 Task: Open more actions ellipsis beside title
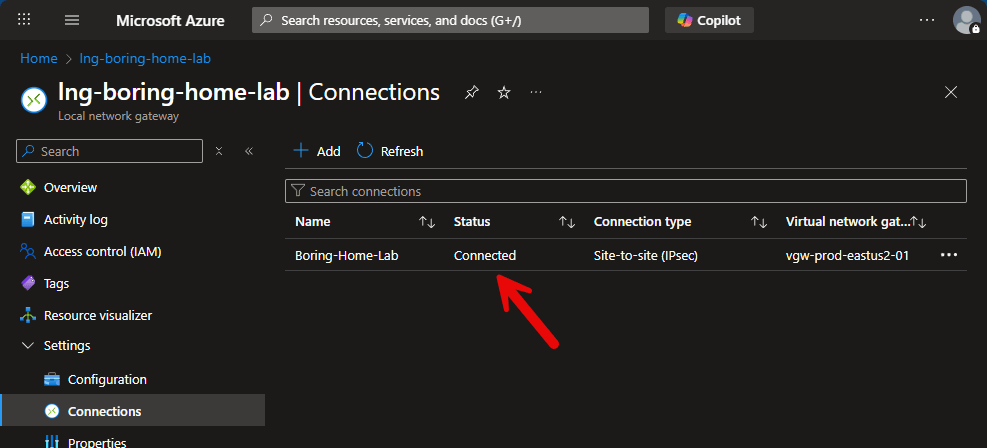click(536, 92)
